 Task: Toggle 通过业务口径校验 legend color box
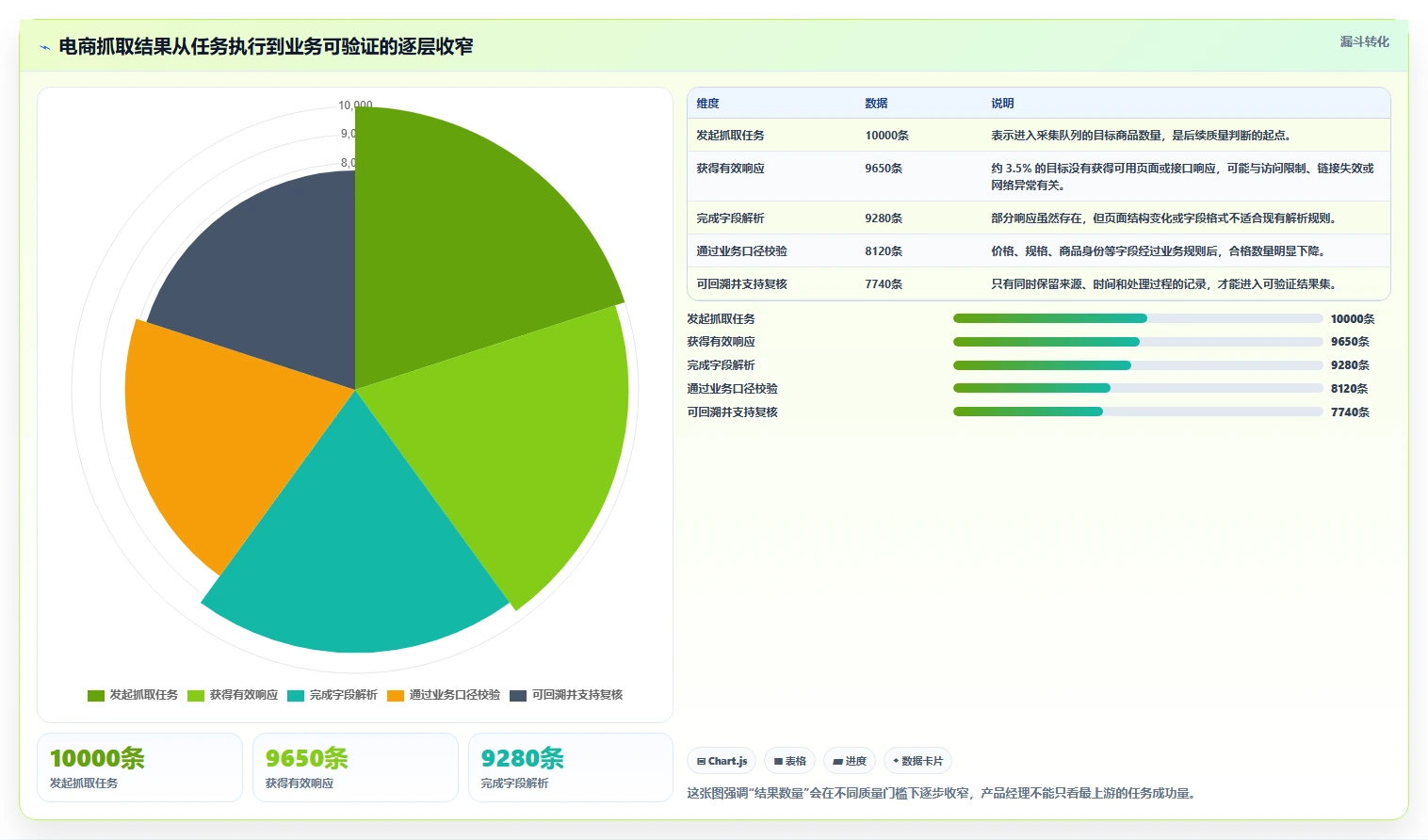click(x=396, y=696)
